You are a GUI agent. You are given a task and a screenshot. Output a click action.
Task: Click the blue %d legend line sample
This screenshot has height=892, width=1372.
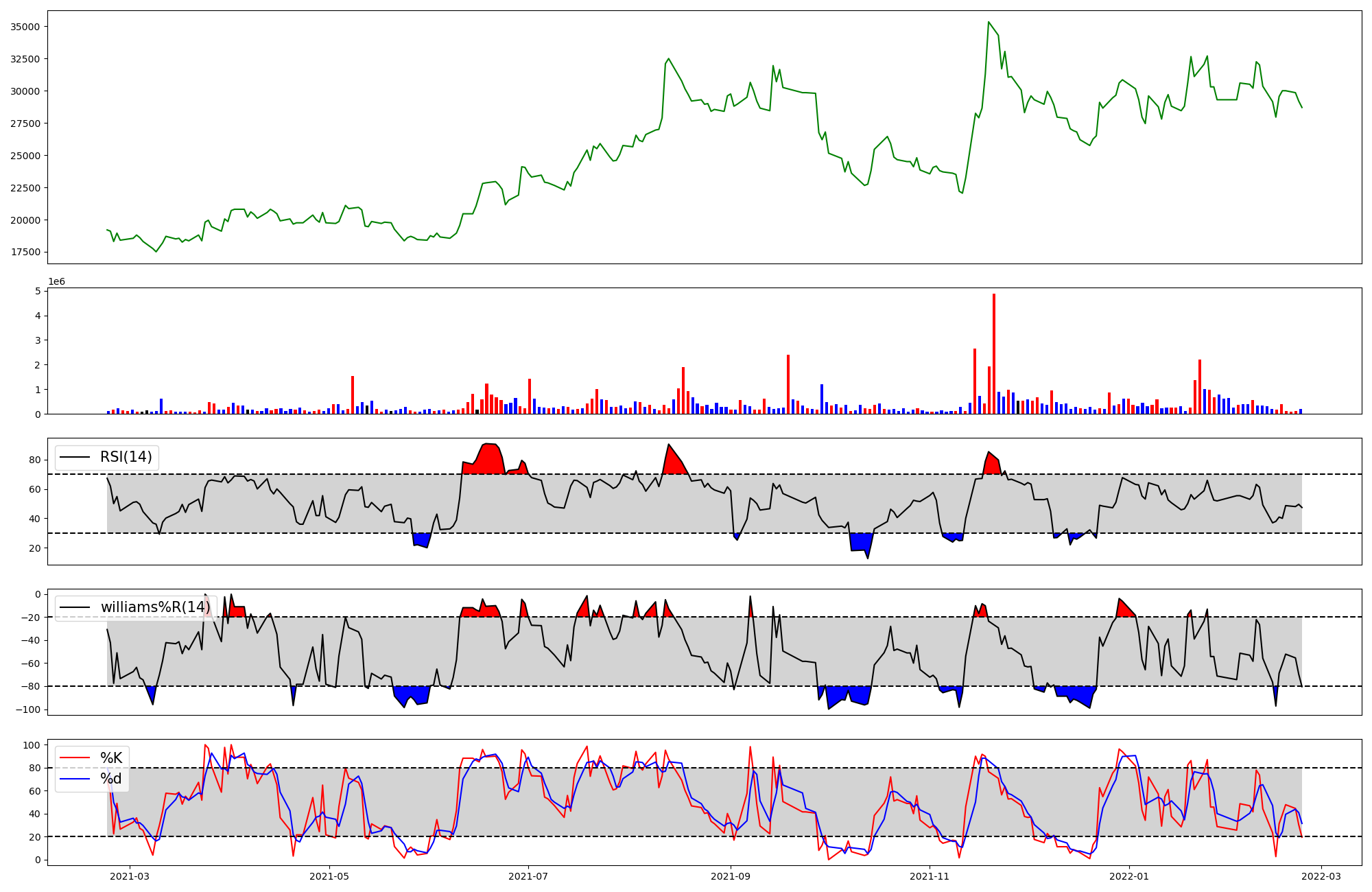[75, 779]
